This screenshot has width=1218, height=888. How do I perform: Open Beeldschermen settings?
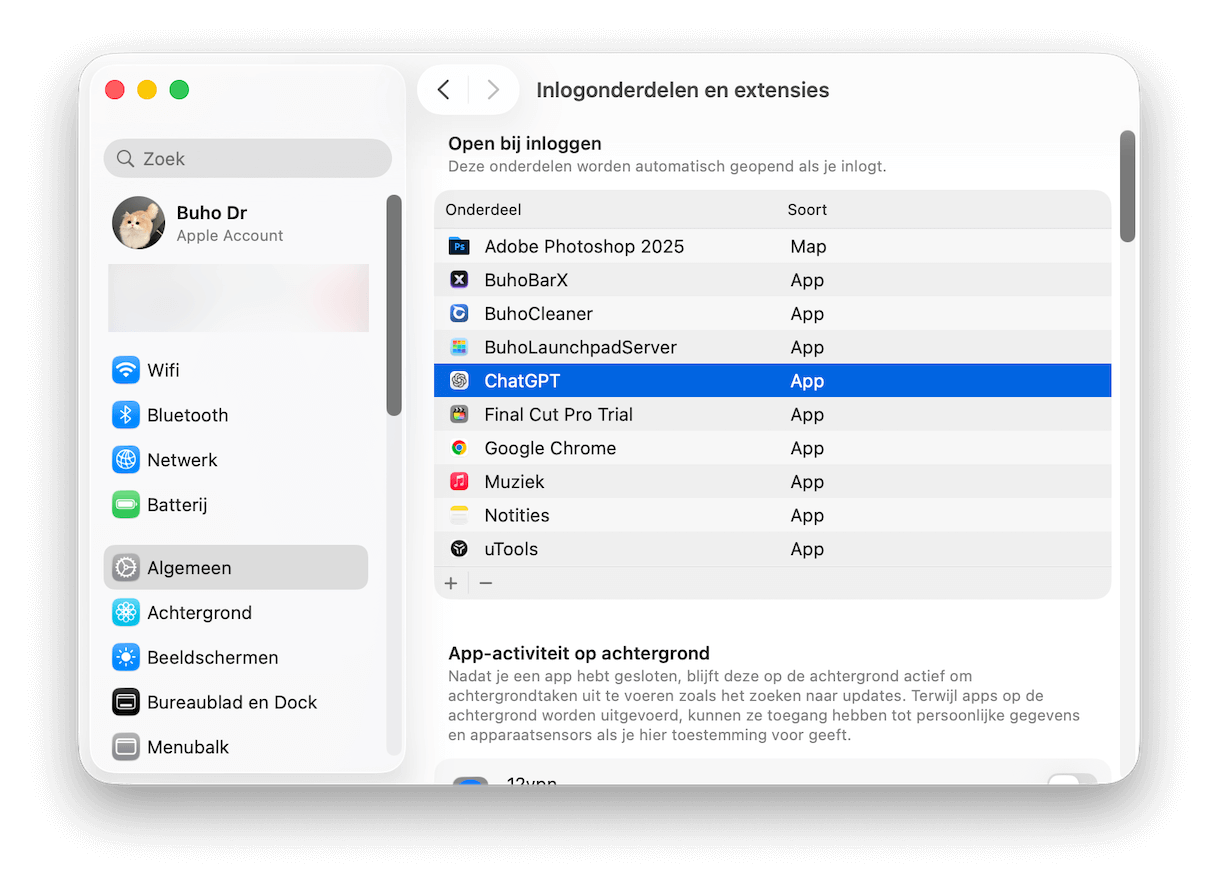[236, 658]
